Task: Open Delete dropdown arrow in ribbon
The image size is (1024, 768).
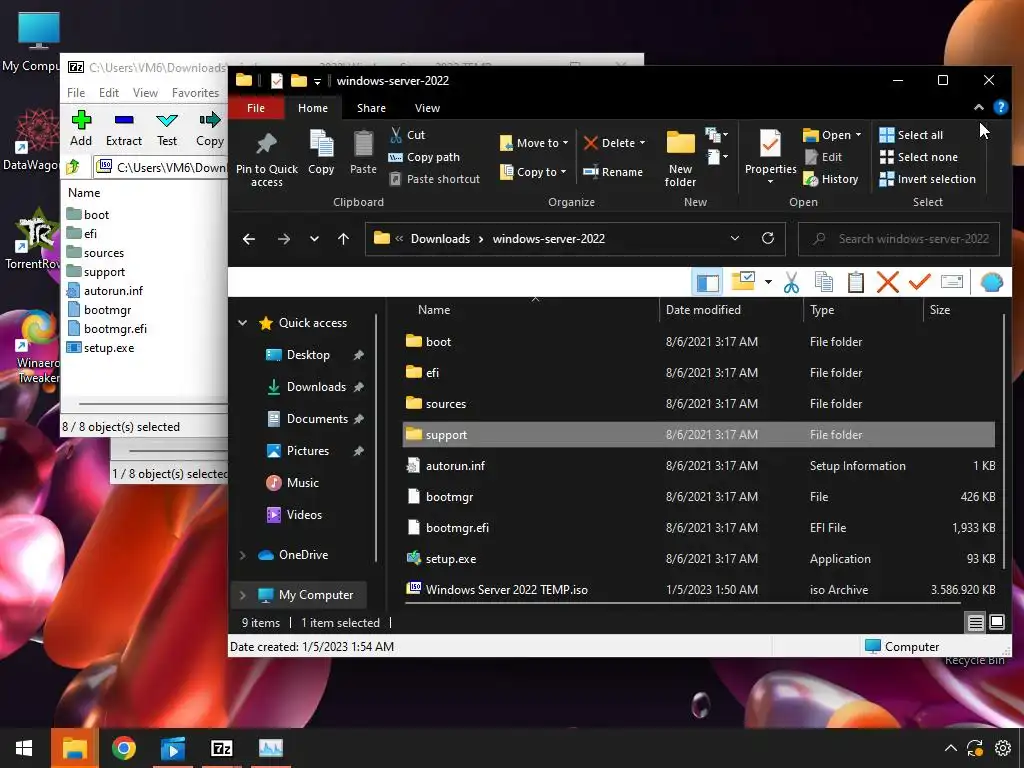Action: click(643, 143)
